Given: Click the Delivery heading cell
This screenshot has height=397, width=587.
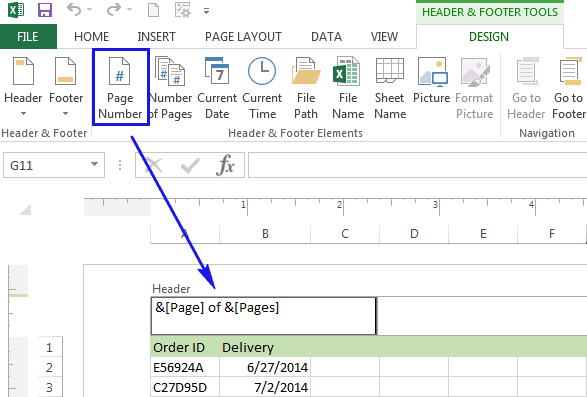Looking at the screenshot, I should 265,347.
